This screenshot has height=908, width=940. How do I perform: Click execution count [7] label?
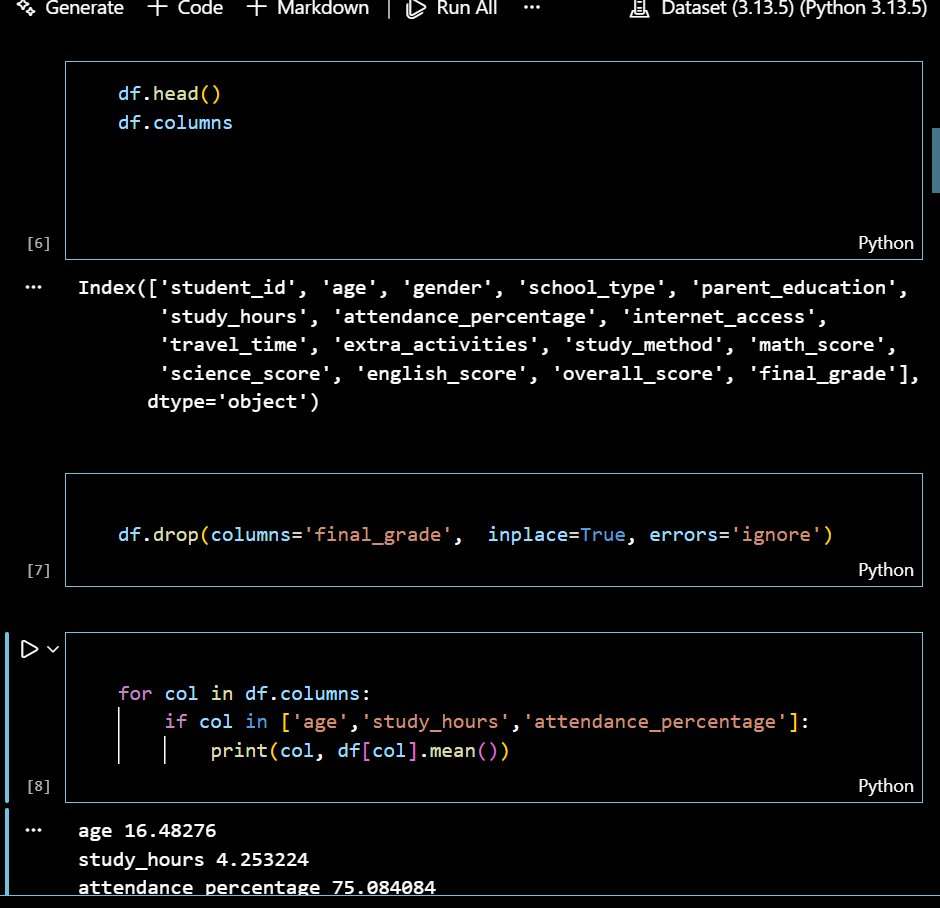[x=38, y=570]
